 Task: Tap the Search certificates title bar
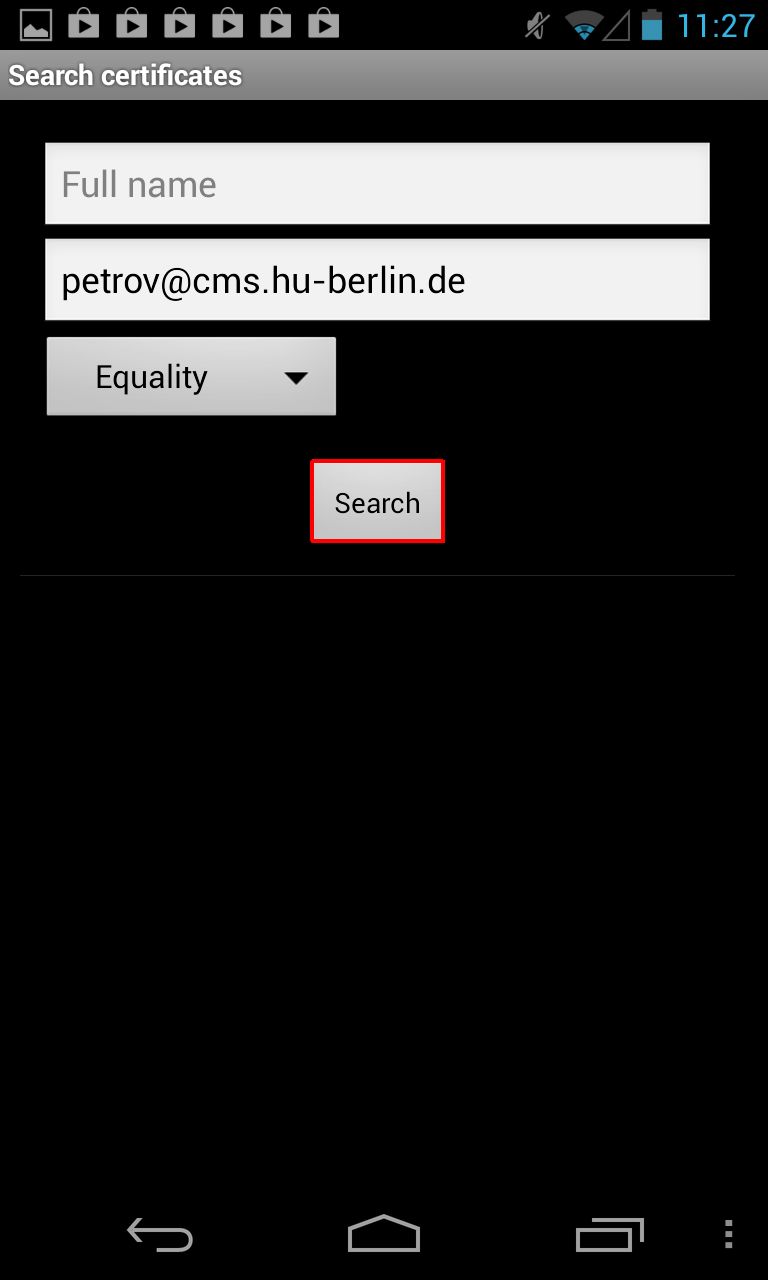(x=384, y=75)
